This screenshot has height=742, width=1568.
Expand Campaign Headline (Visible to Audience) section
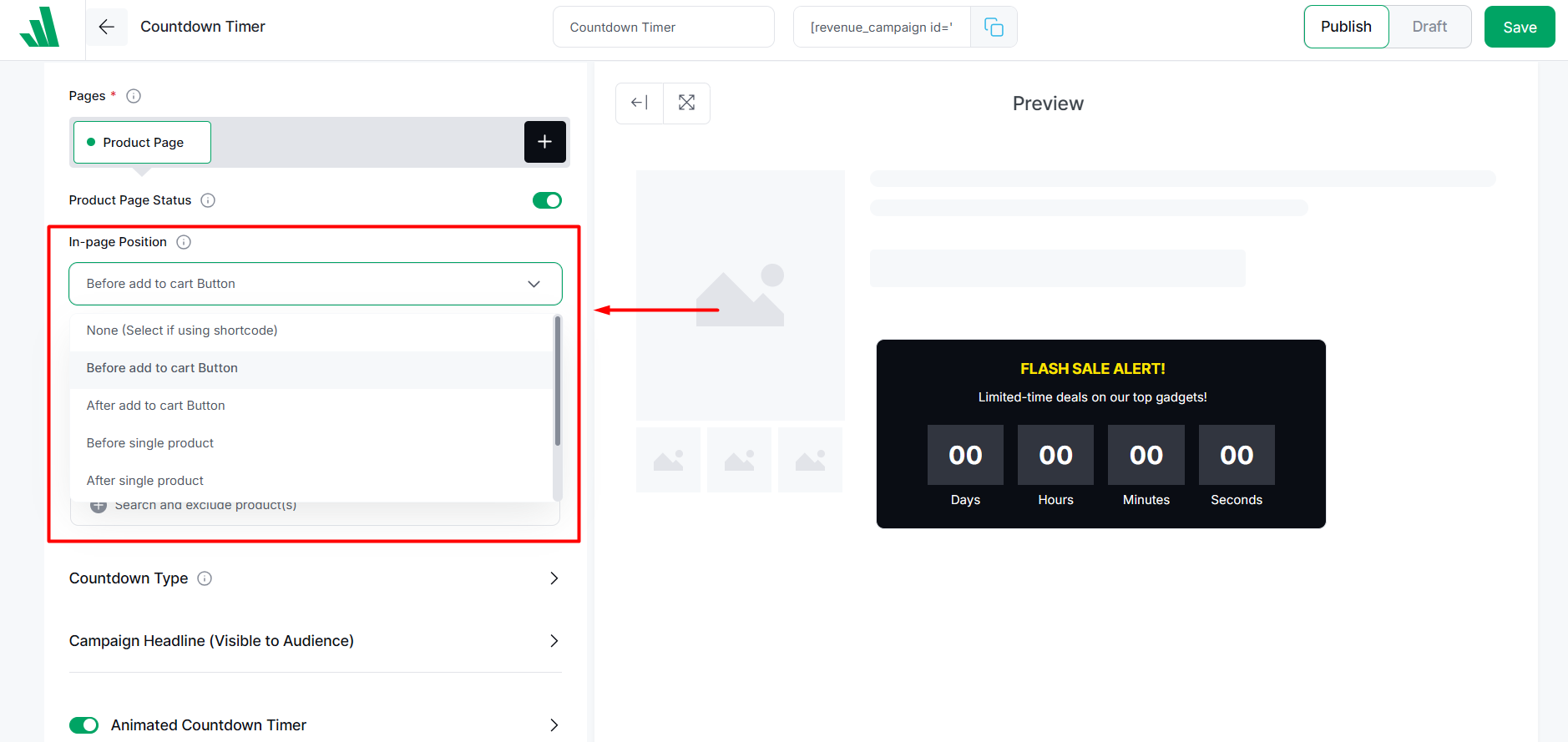[316, 641]
